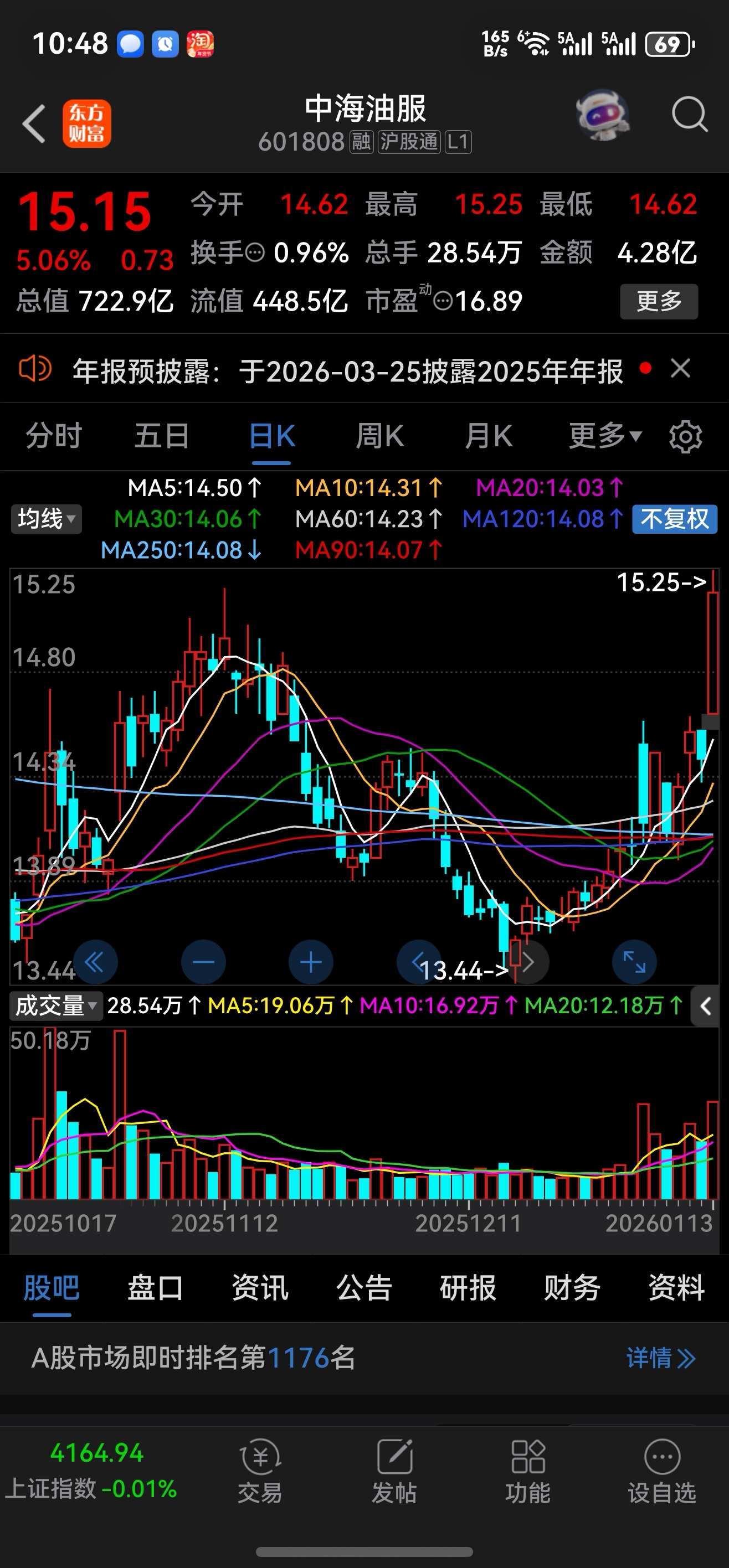Screen dimensions: 729x1568
Task: Select 日K tab
Action: pyautogui.click(x=271, y=436)
